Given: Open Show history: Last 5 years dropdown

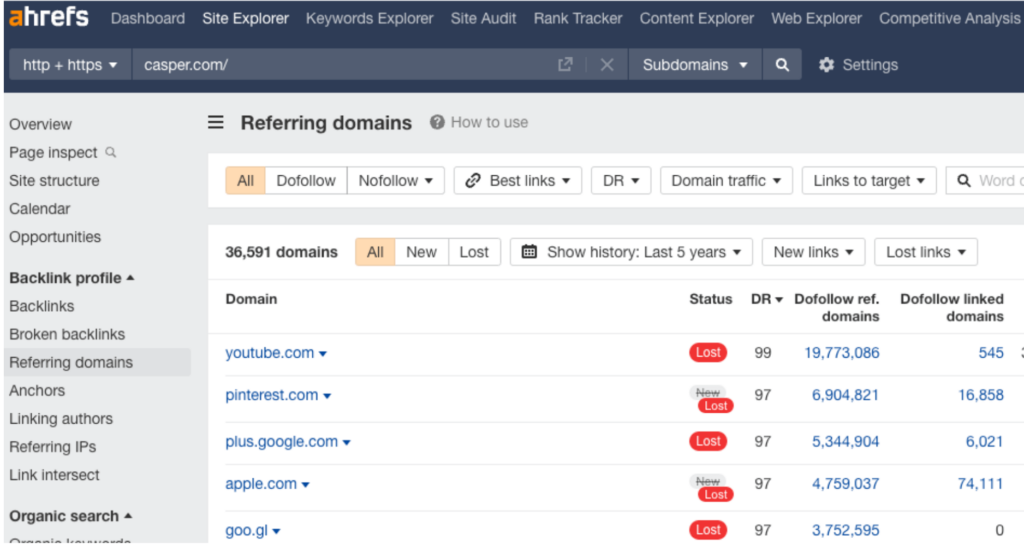Looking at the screenshot, I should click(x=631, y=252).
